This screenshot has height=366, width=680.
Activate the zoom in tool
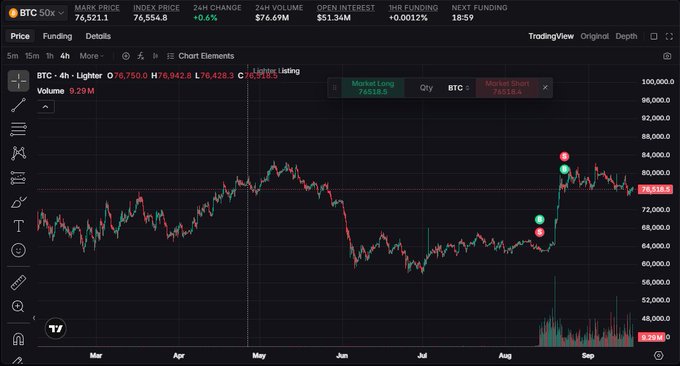point(18,306)
